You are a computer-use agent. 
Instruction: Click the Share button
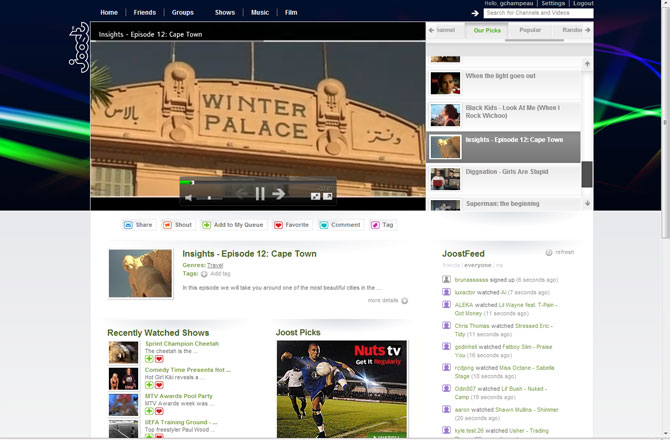(138, 225)
